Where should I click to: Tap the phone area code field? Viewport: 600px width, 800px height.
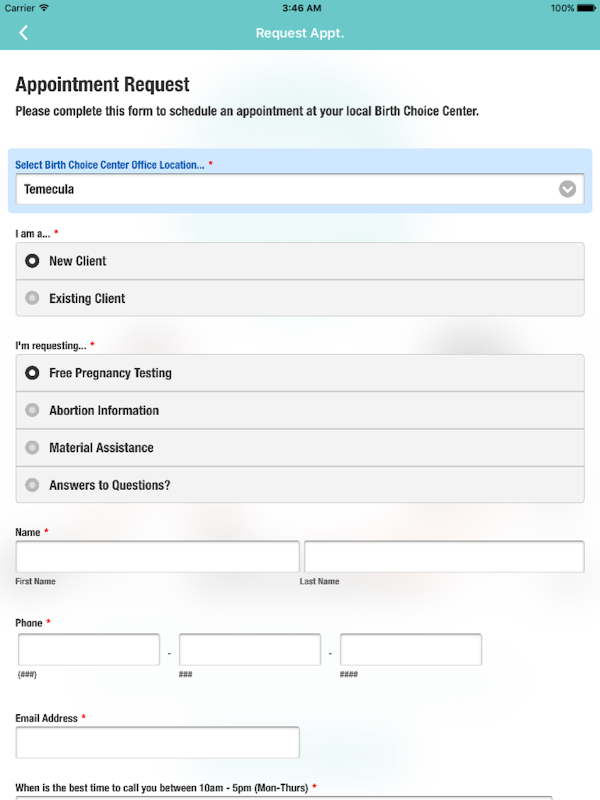coord(89,650)
